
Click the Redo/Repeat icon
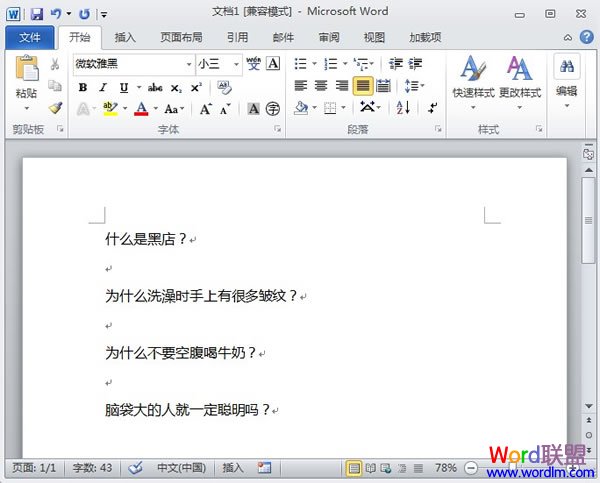[84, 14]
